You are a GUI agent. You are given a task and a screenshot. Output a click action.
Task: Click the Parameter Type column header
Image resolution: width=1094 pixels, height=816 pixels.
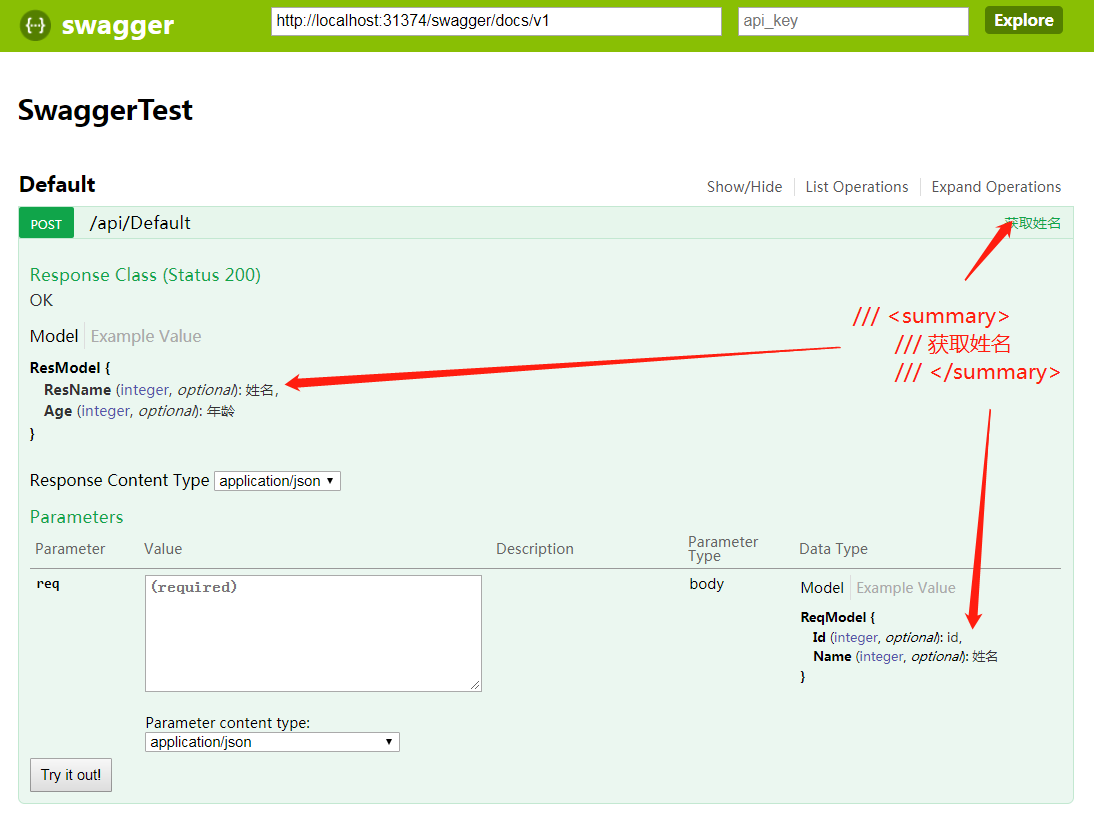click(723, 549)
